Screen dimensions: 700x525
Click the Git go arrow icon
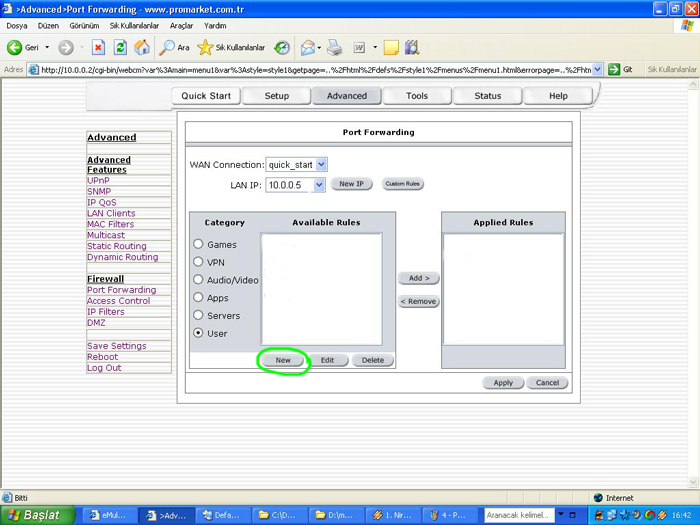point(614,70)
